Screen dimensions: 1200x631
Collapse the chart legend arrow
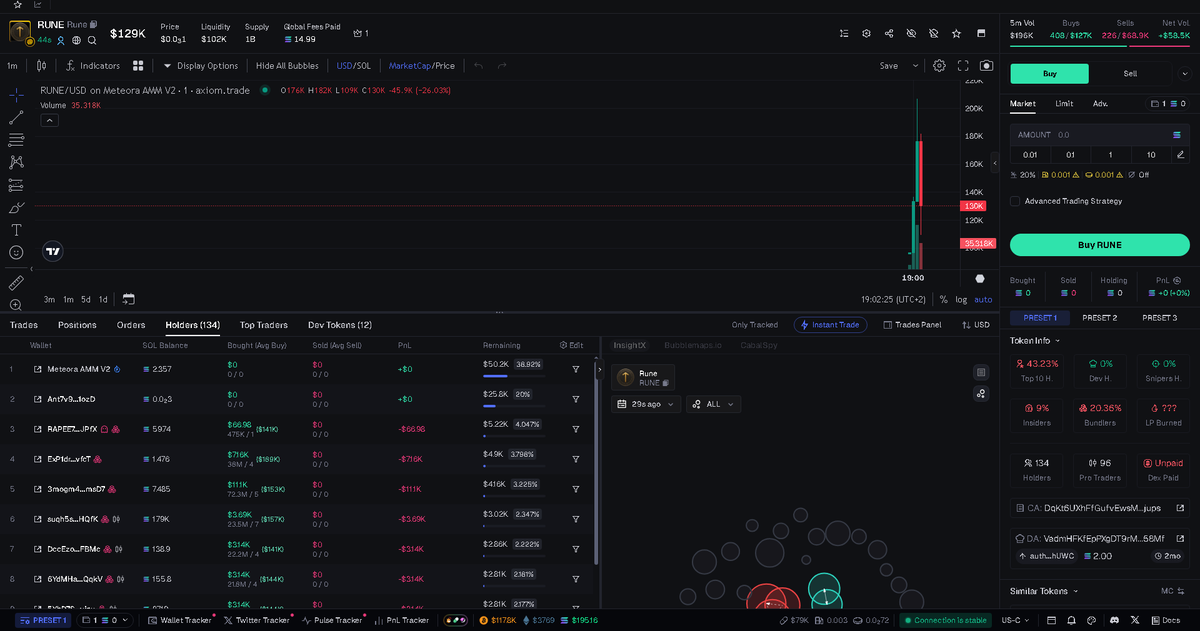(x=49, y=120)
